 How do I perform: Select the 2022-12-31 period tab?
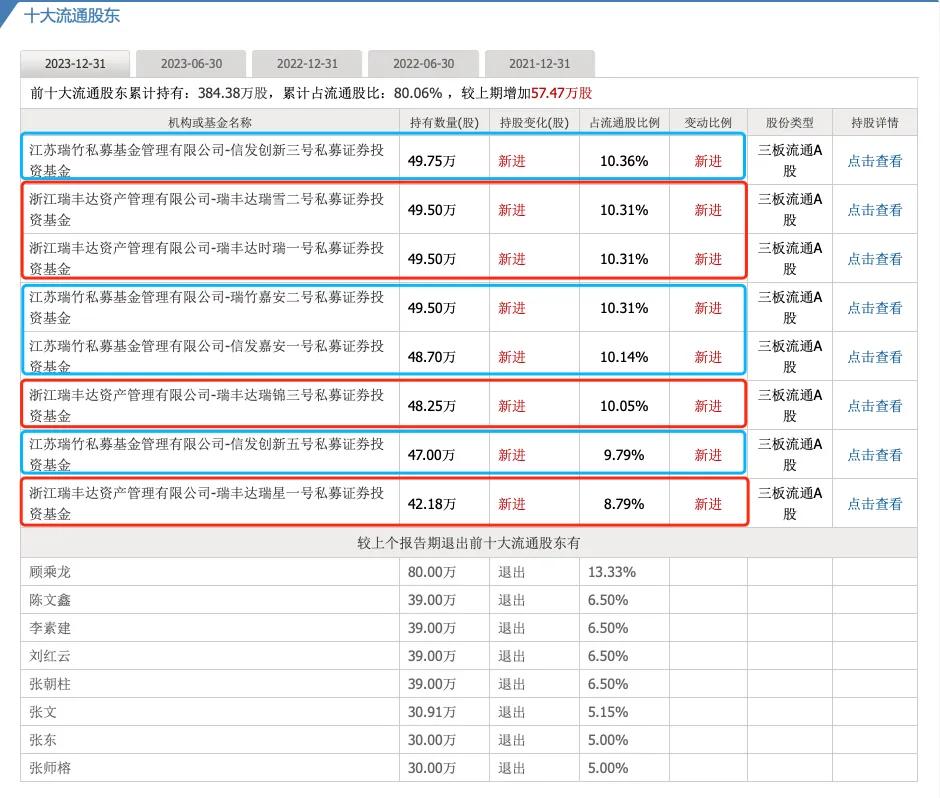tap(306, 62)
